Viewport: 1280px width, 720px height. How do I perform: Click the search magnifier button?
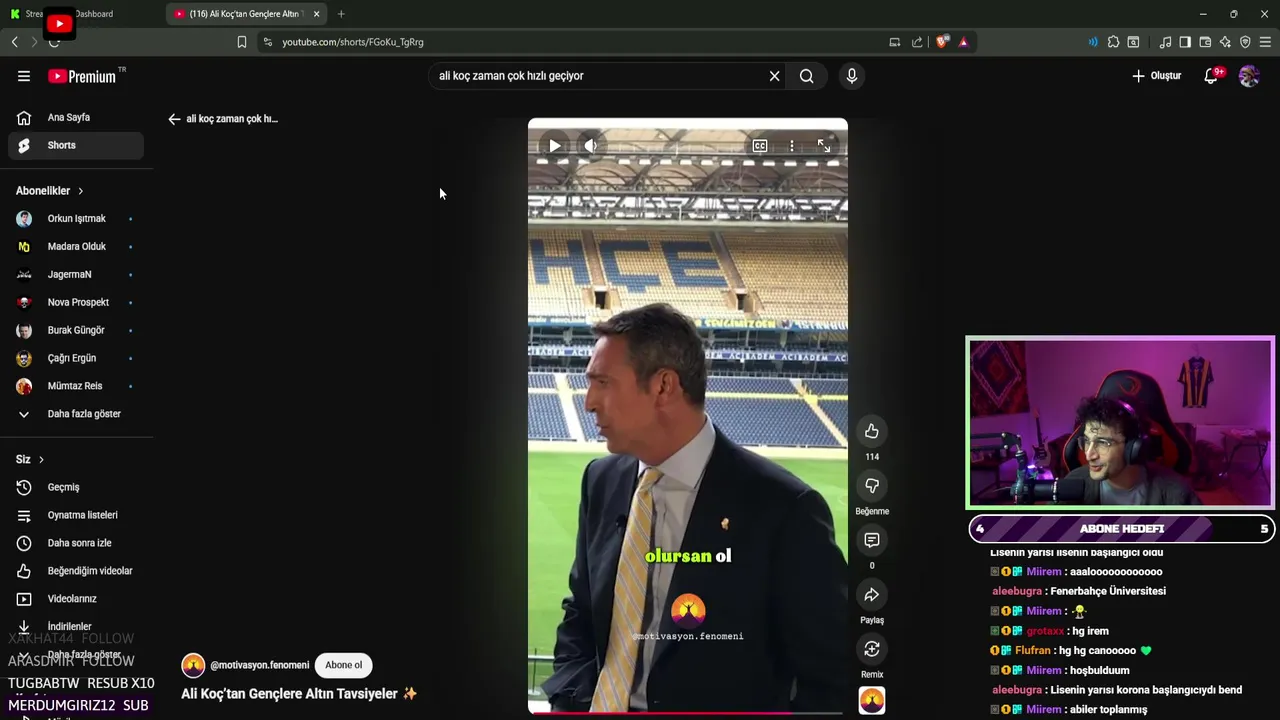pyautogui.click(x=806, y=76)
